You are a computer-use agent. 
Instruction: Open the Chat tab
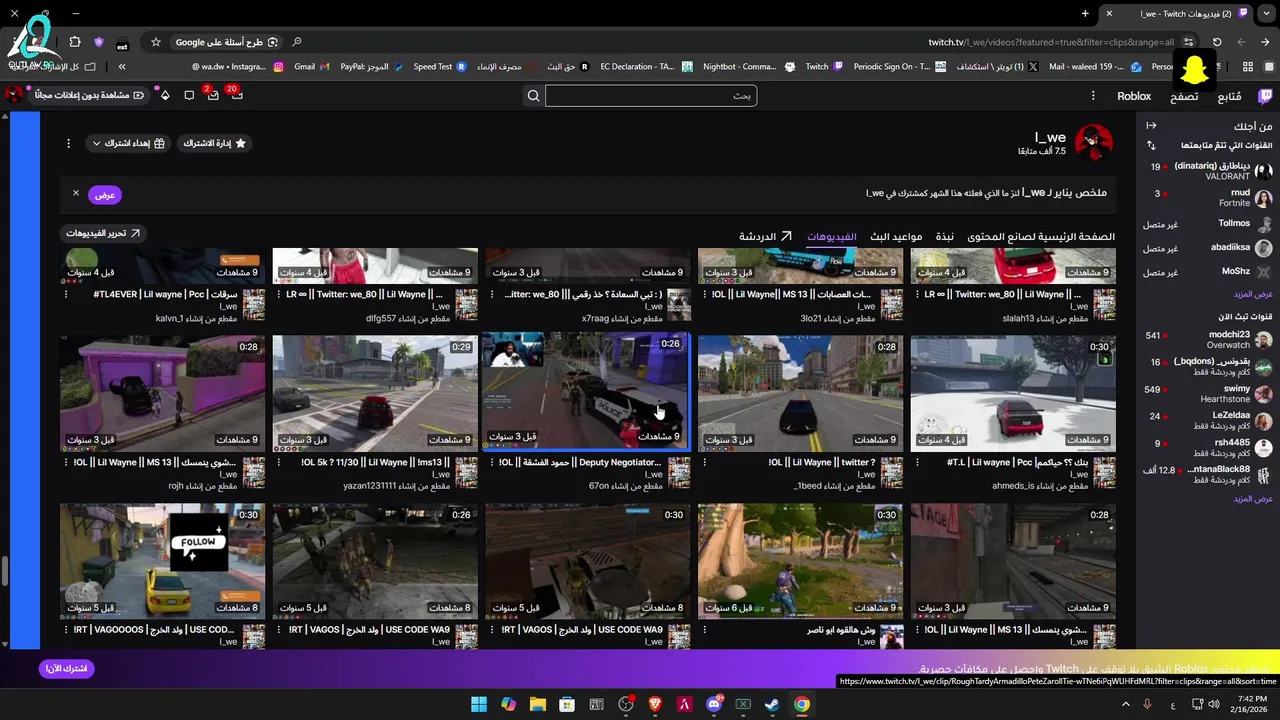coord(766,237)
